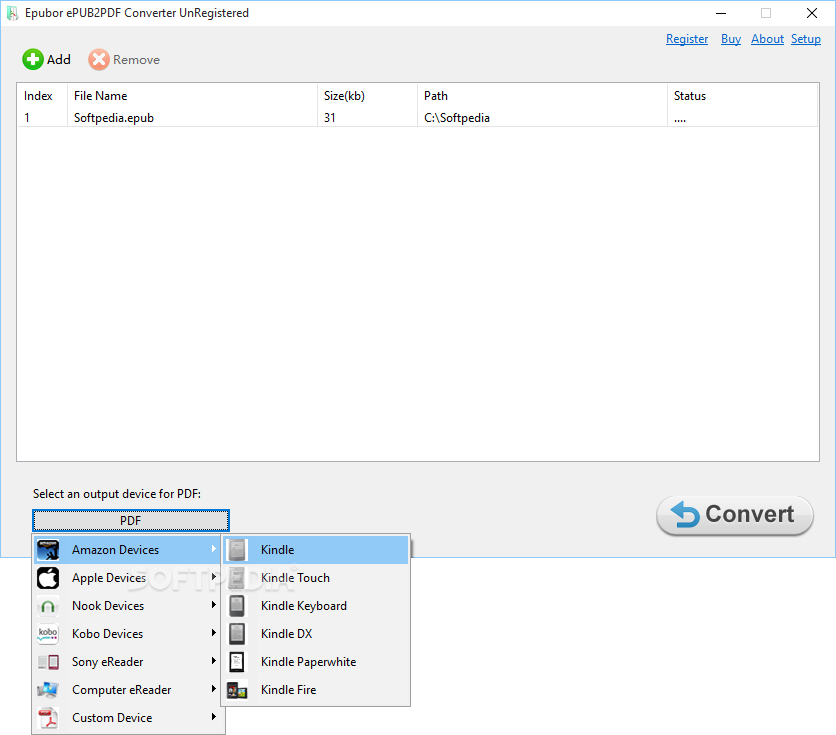
Task: Click the Kindle device icon
Action: click(237, 550)
